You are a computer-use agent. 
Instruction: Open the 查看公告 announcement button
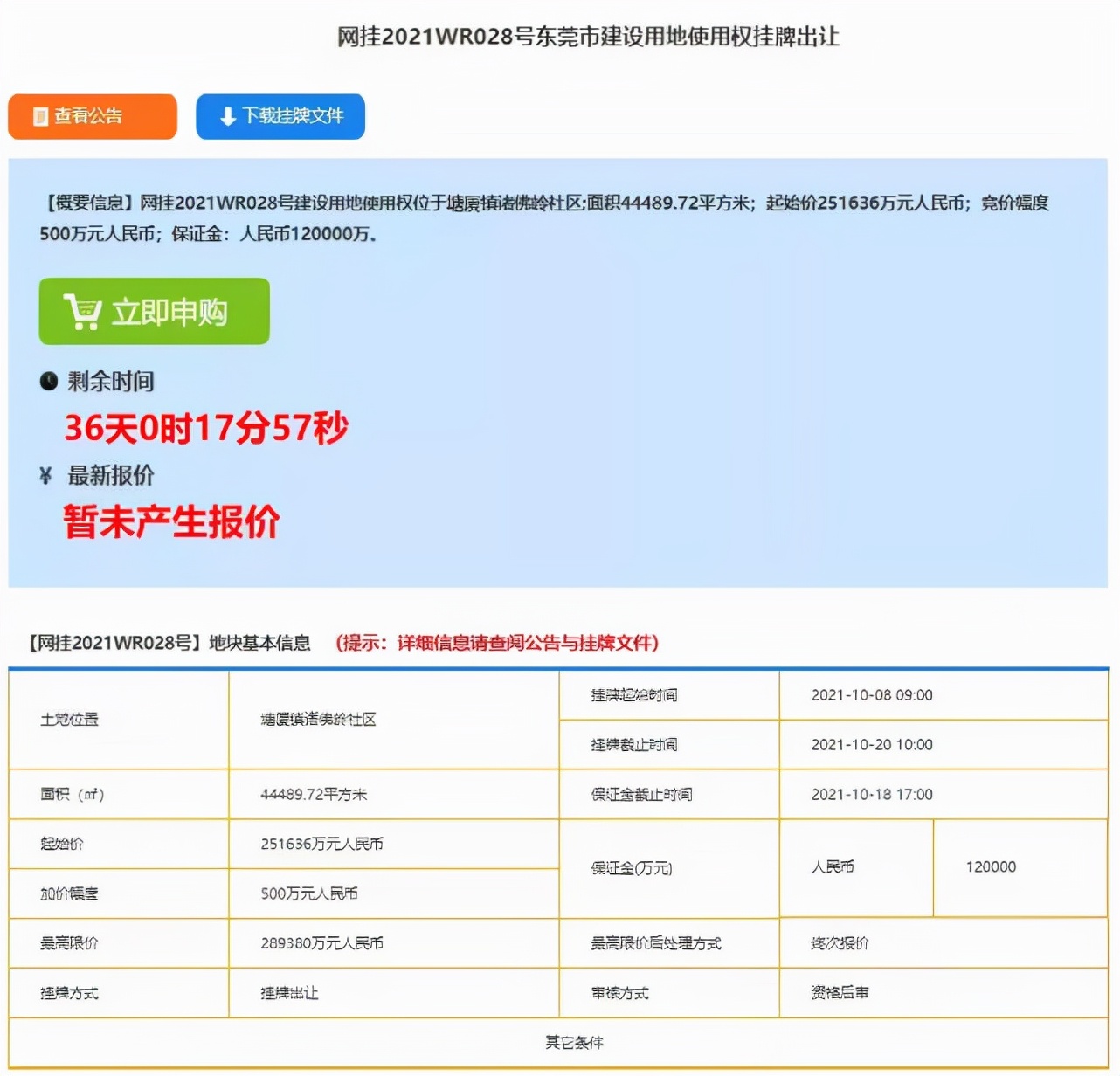coord(92,115)
